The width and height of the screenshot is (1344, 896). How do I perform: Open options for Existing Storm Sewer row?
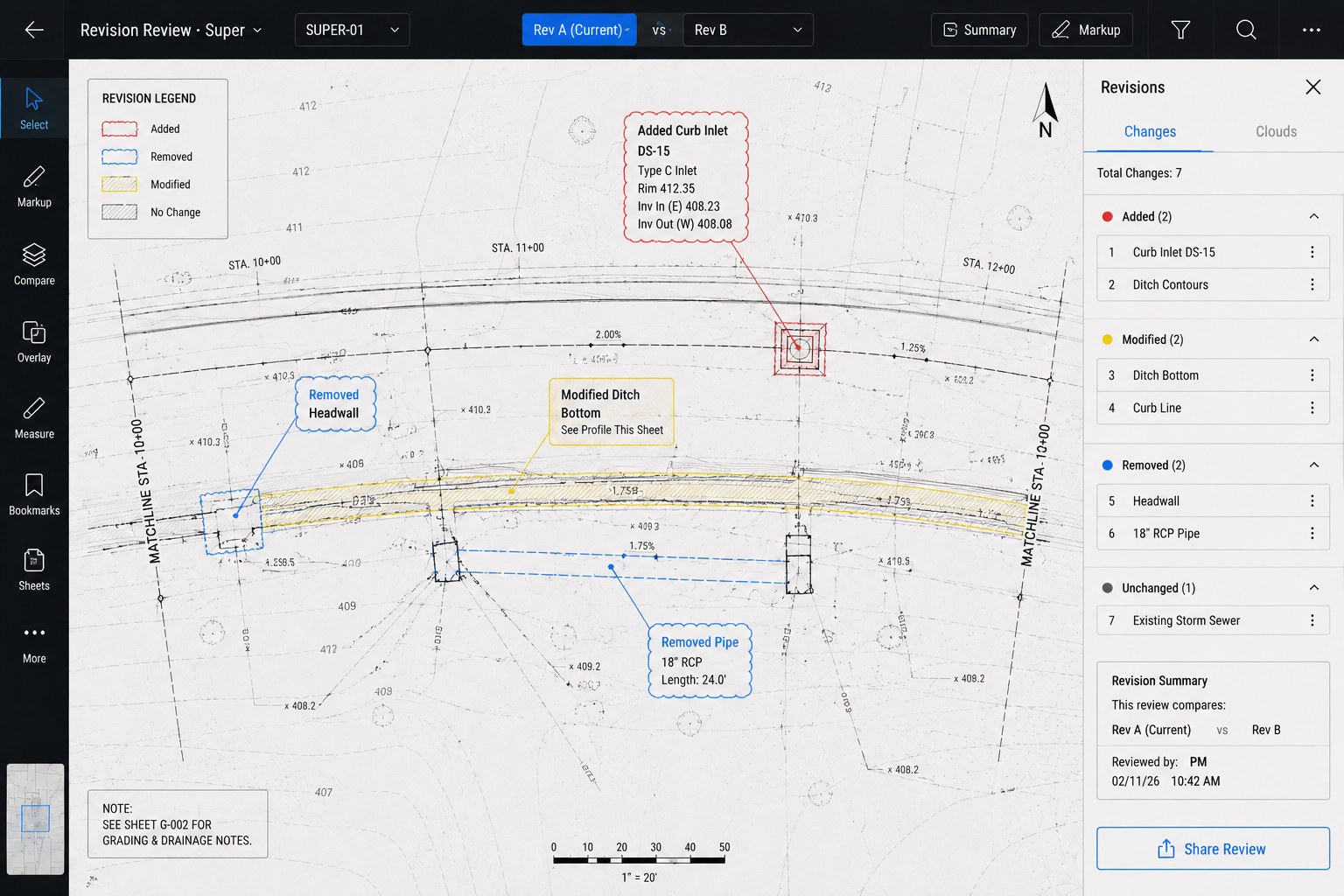[1312, 620]
